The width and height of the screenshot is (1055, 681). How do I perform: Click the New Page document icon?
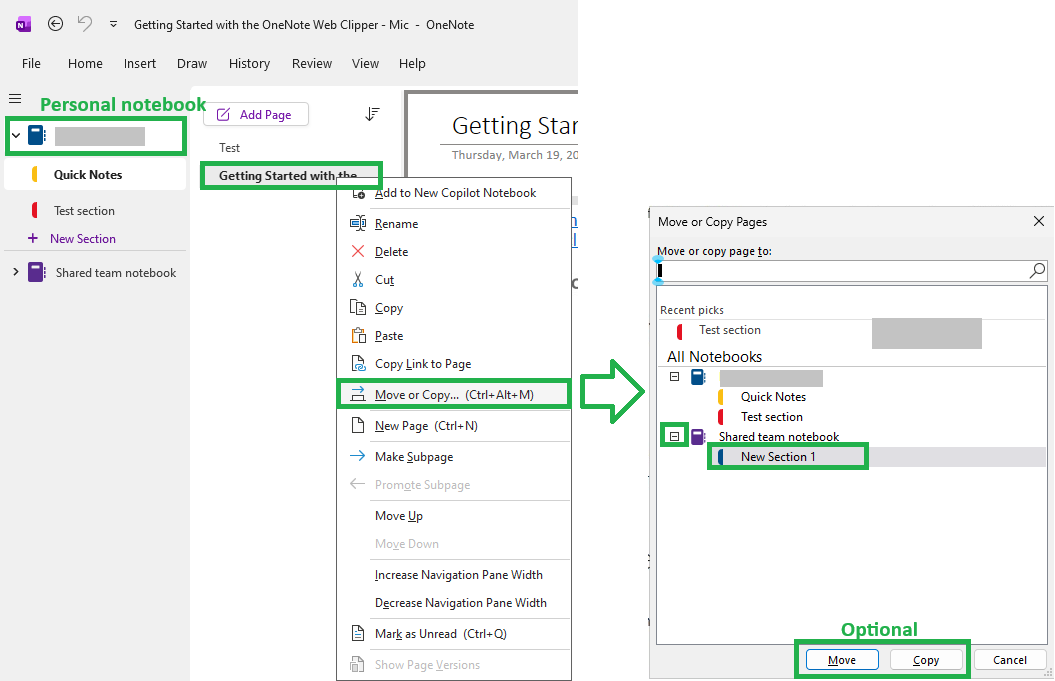(358, 425)
